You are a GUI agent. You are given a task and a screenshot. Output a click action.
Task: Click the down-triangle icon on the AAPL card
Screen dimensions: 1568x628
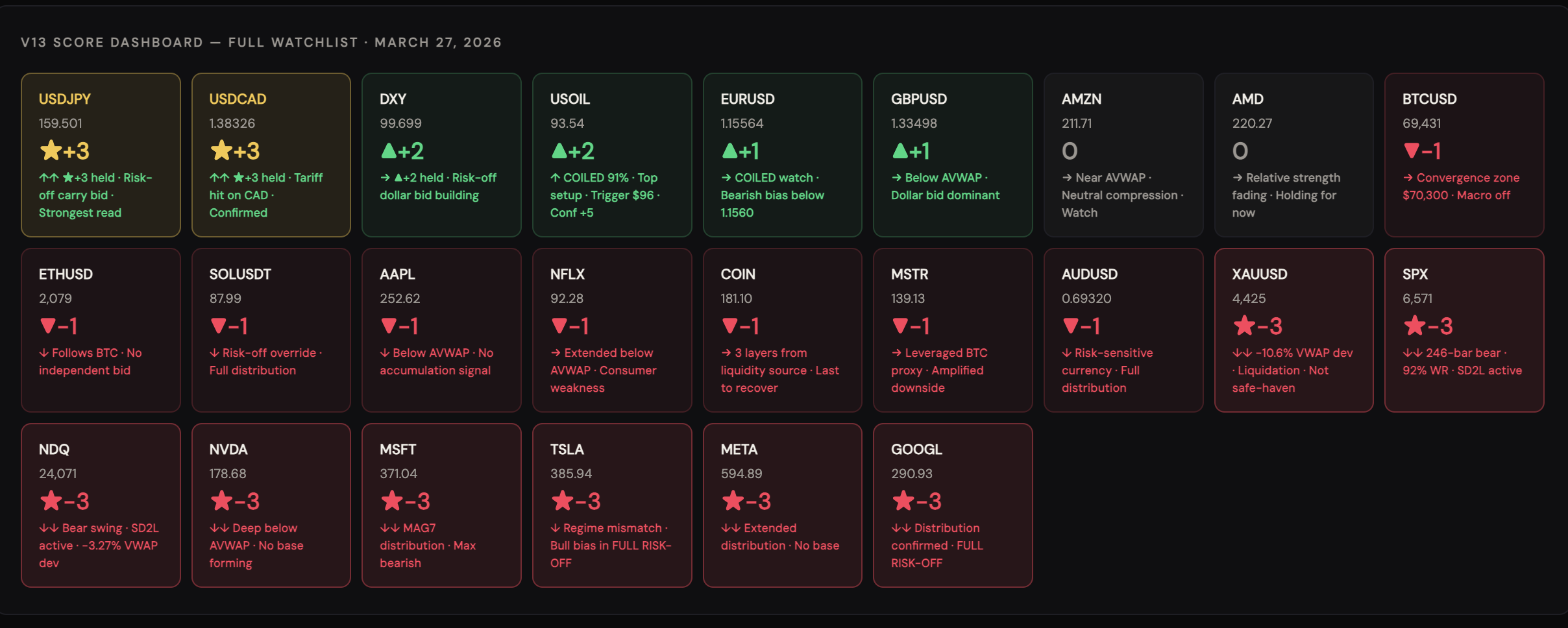coord(389,326)
